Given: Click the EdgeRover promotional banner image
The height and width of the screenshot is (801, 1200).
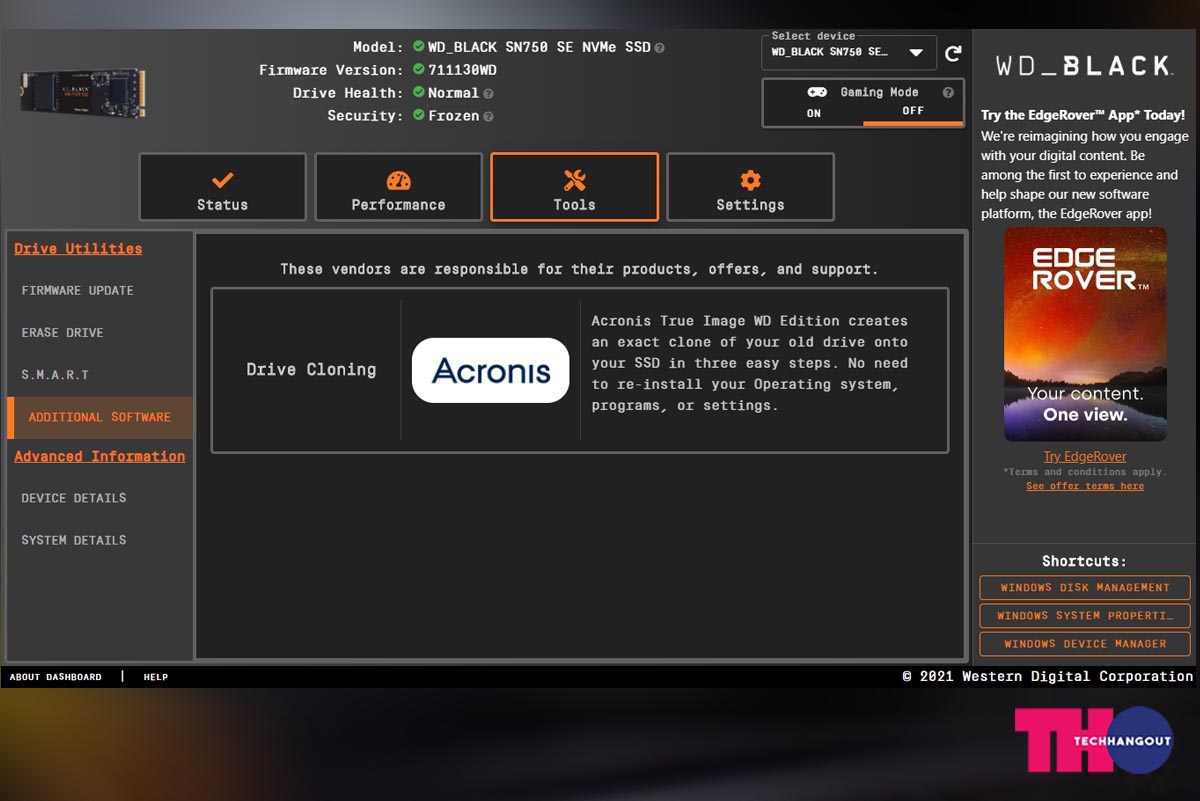Looking at the screenshot, I should point(1085,334).
